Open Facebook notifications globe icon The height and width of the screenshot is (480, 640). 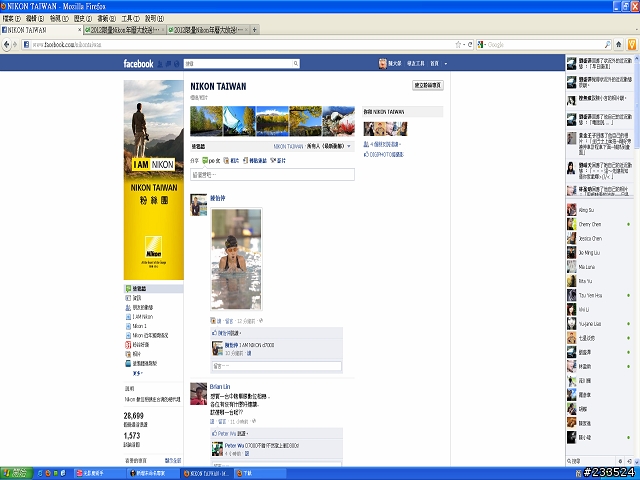coord(177,64)
